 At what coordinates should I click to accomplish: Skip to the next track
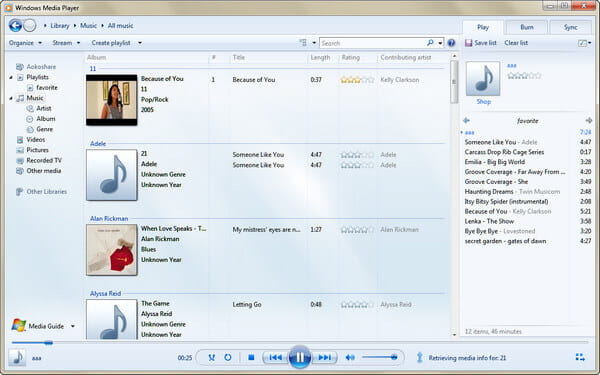(324, 357)
